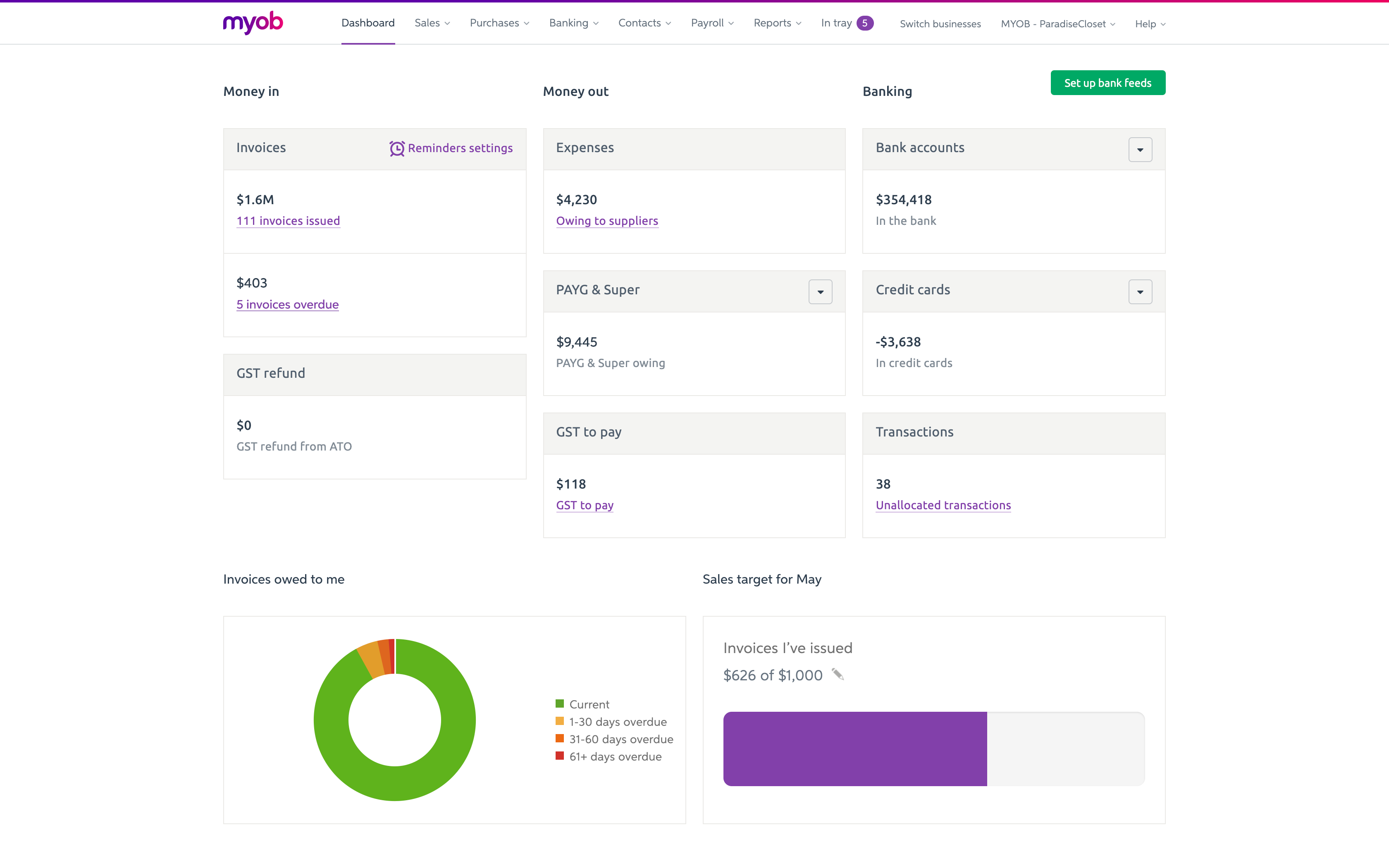The image size is (1389, 868).
Task: Open Unallocated transactions link
Action: (x=943, y=505)
